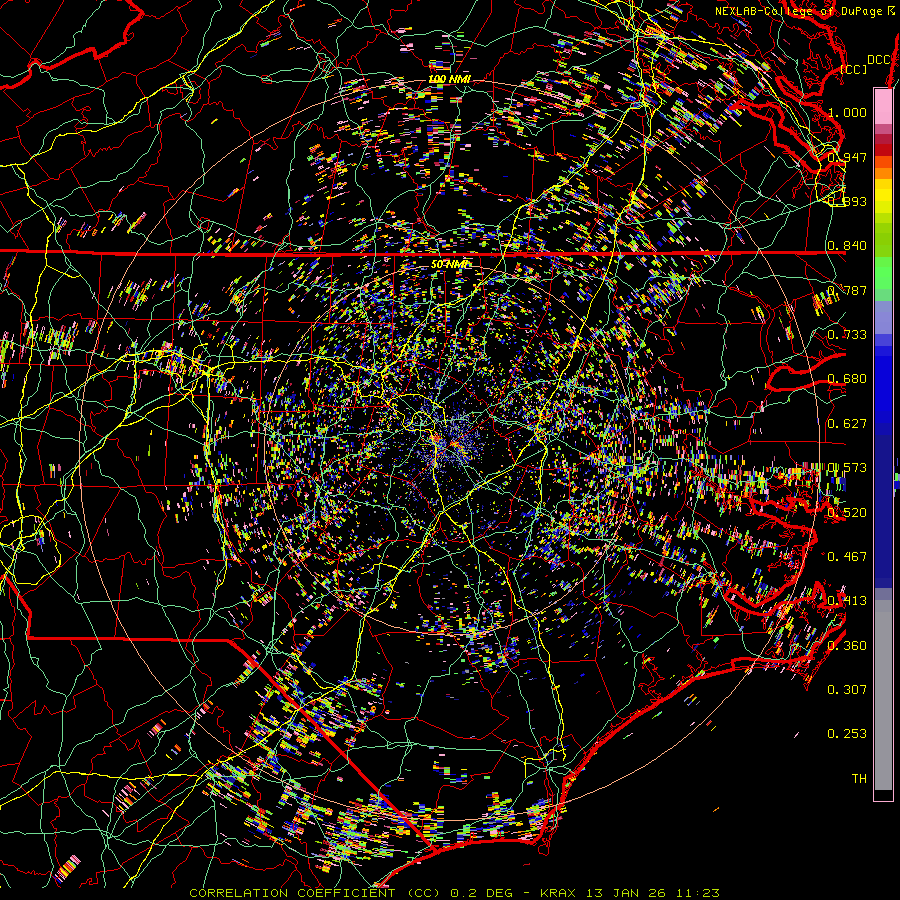The width and height of the screenshot is (900, 900).
Task: Pick the pink segment of the color bar
Action: point(883,107)
